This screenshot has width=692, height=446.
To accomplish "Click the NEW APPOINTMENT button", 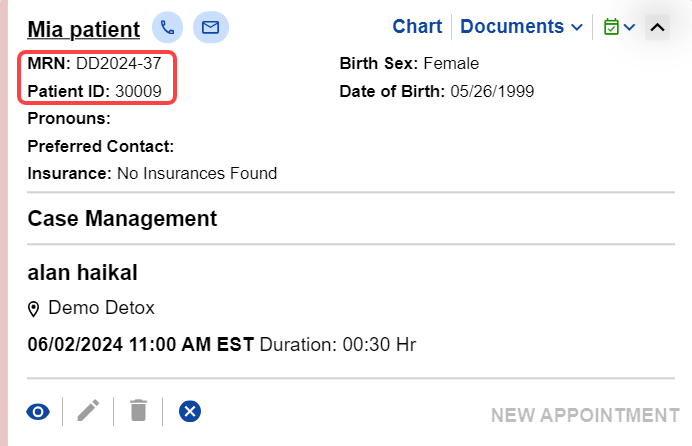I will pos(585,415).
